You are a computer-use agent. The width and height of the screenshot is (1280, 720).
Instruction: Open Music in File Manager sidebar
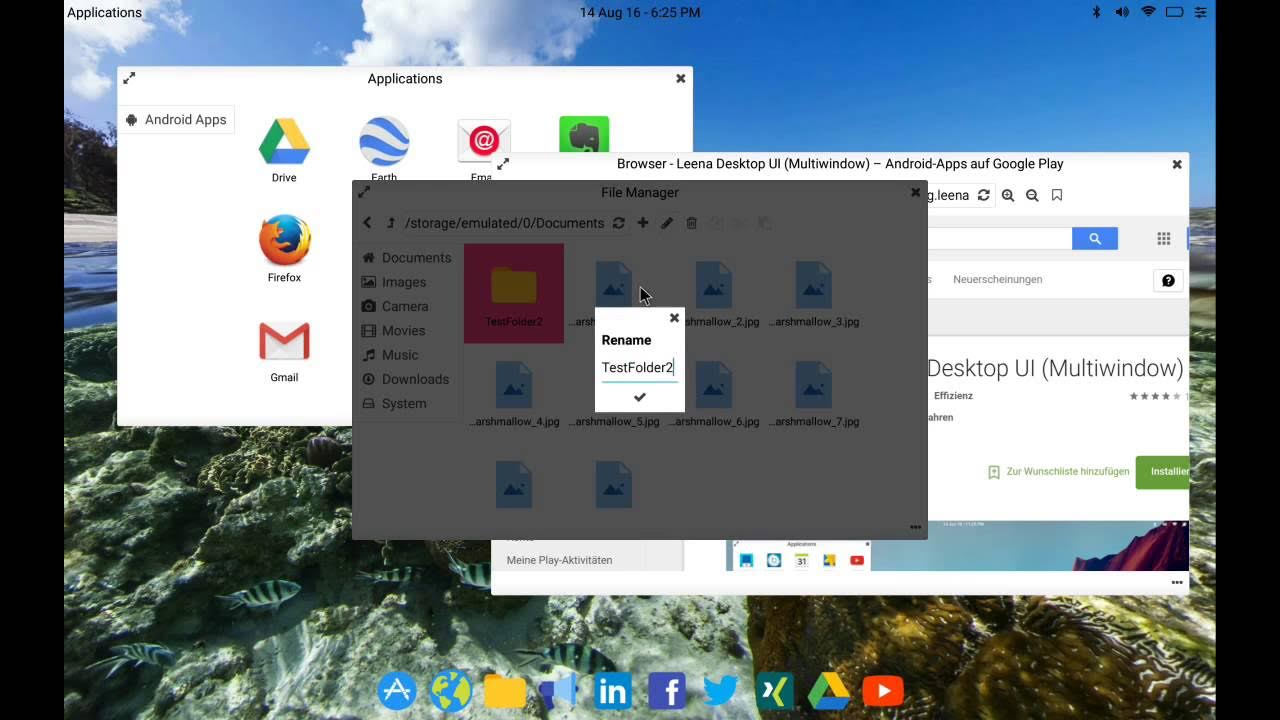coord(390,355)
